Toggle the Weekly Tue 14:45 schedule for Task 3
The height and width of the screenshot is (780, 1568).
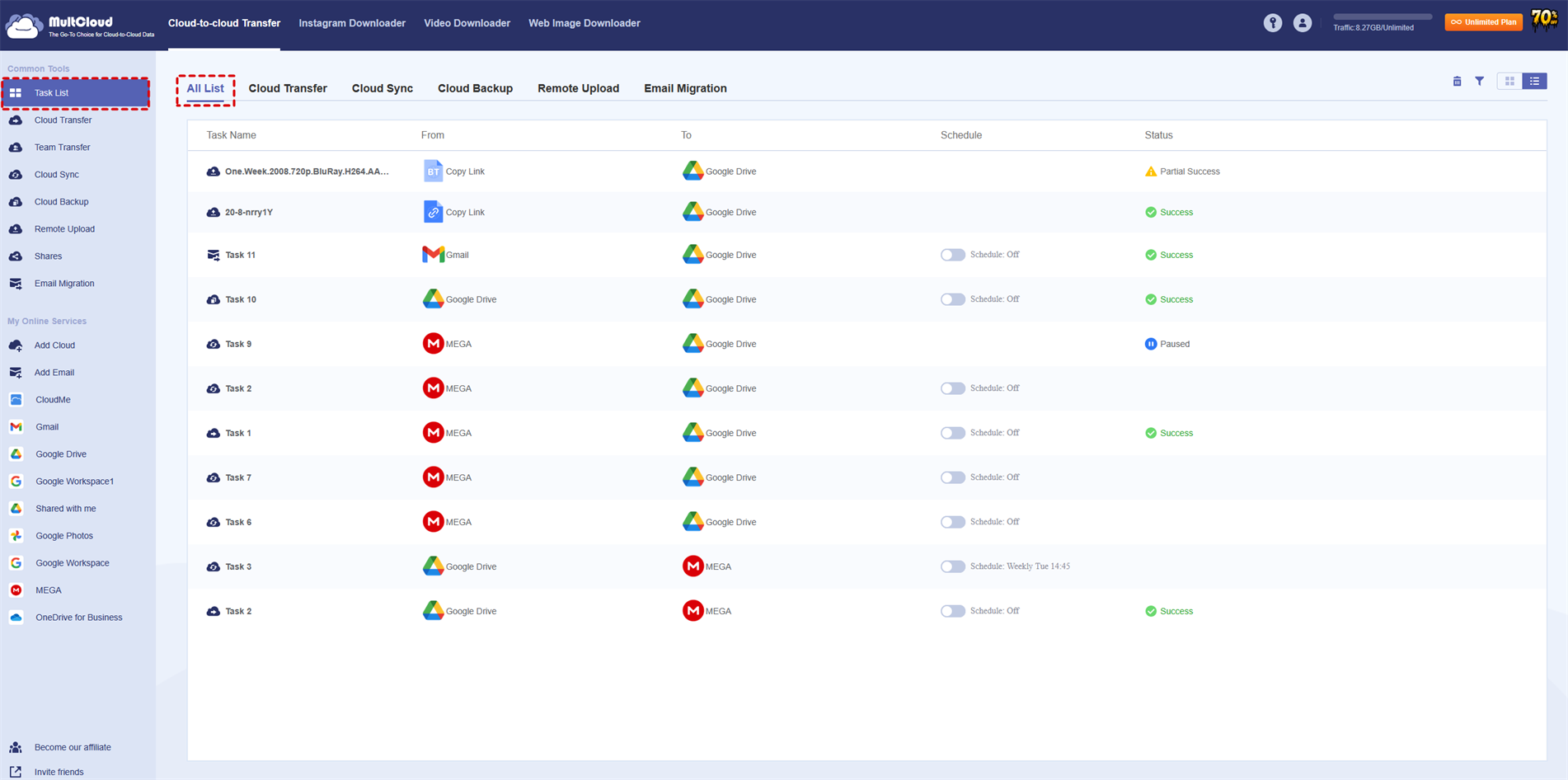952,566
